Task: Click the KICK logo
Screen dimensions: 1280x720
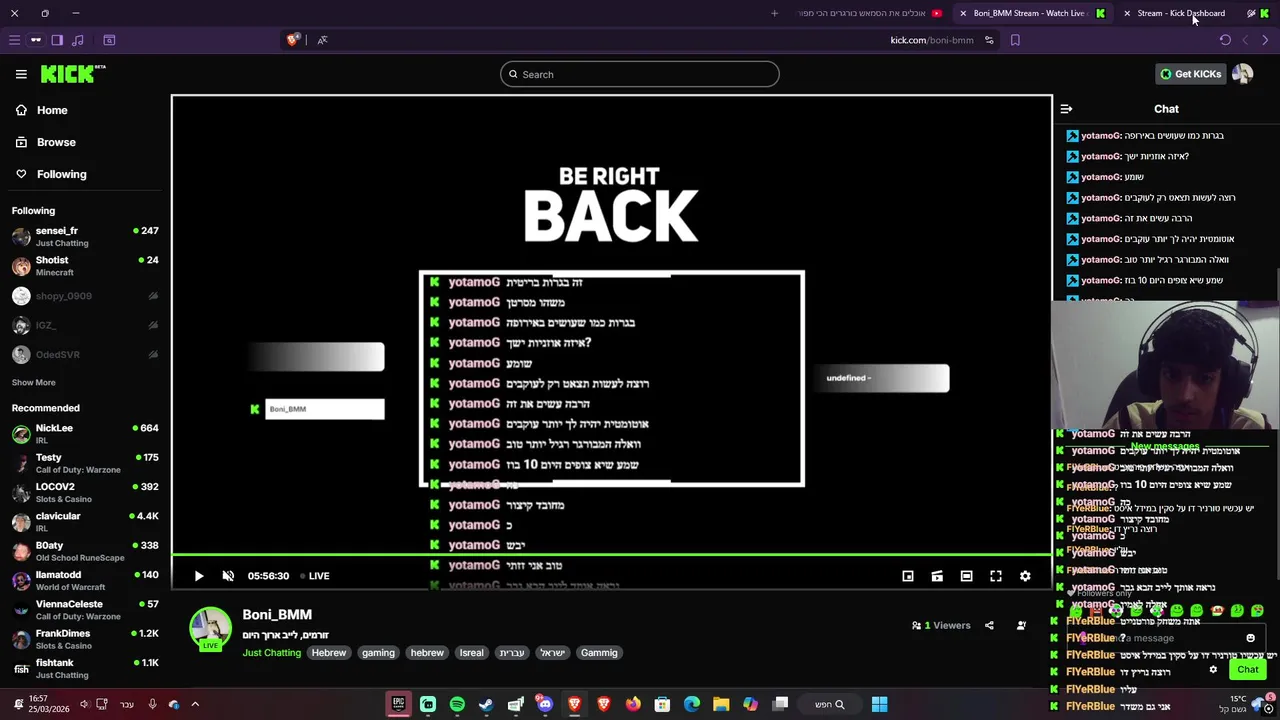Action: pyautogui.click(x=73, y=74)
